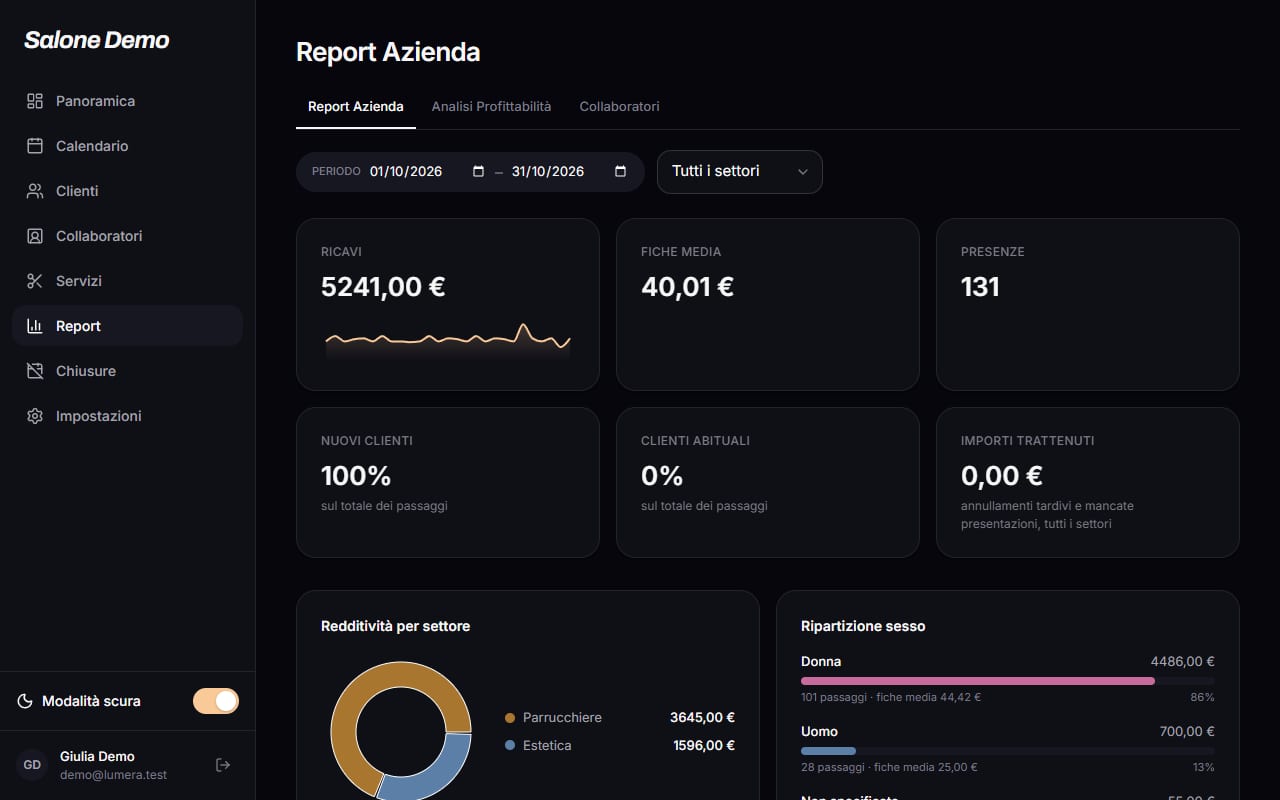This screenshot has width=1280, height=800.
Task: Open the start date calendar picker icon
Action: click(478, 171)
